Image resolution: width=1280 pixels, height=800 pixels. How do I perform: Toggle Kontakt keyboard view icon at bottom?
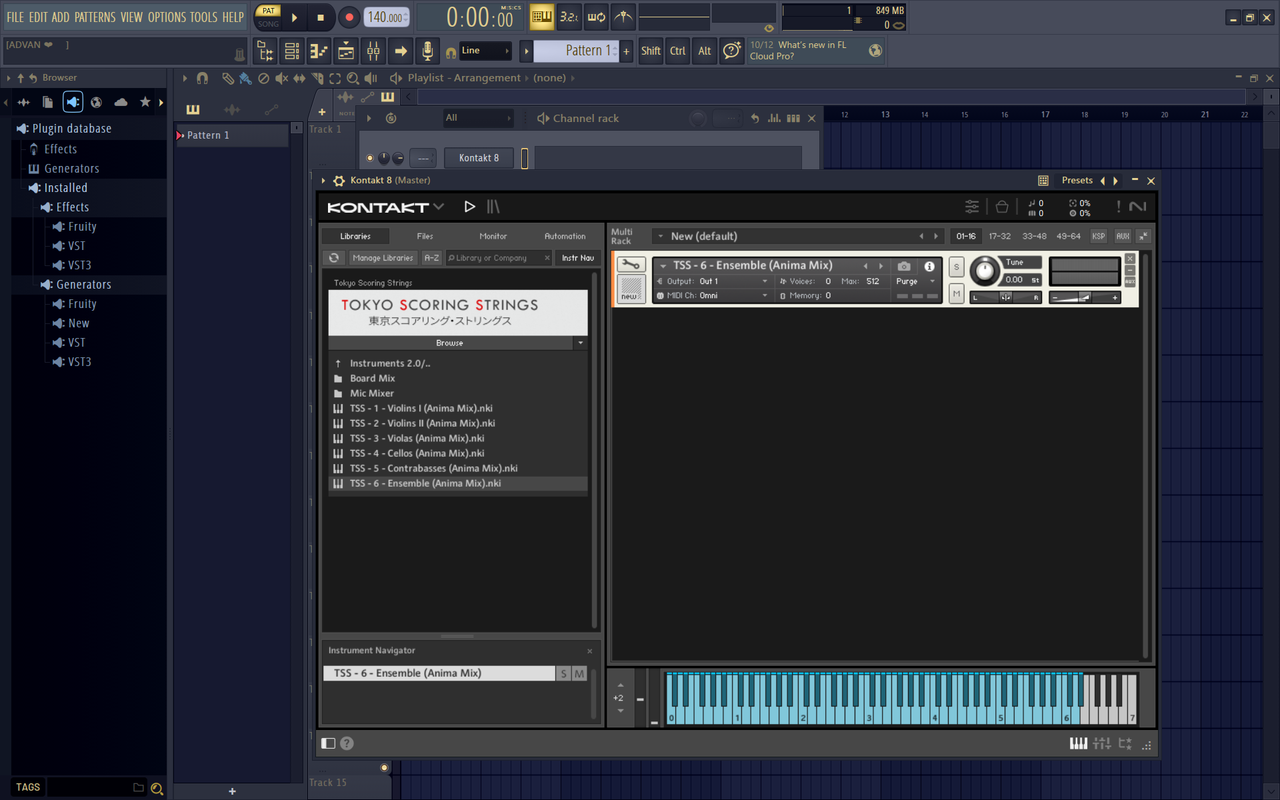pyautogui.click(x=1078, y=743)
